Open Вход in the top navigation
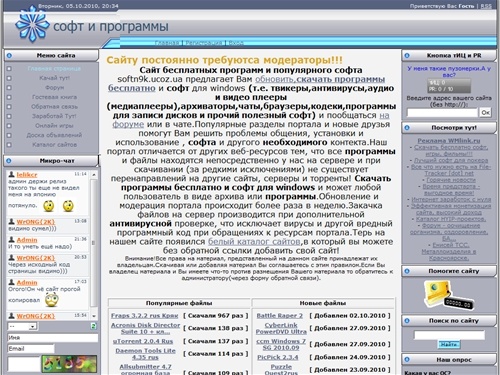500x375 pixels. (236, 43)
